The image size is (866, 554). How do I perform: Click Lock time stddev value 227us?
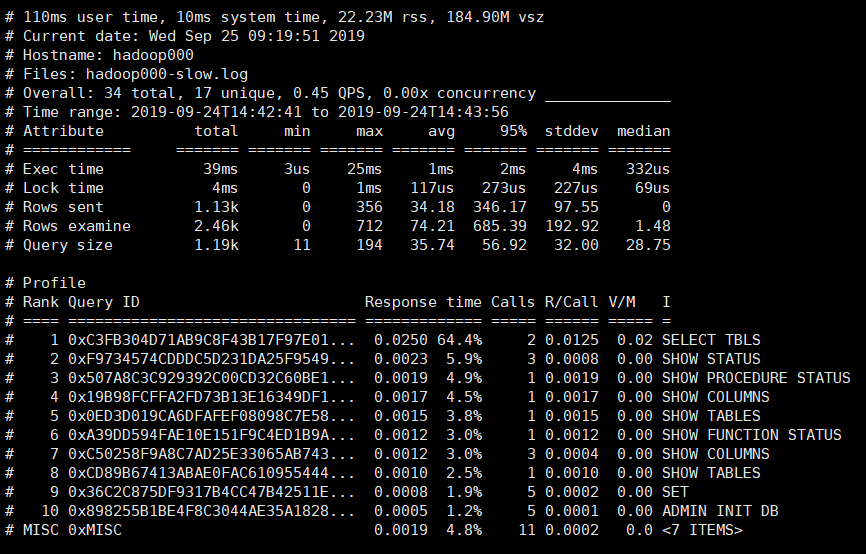[575, 188]
